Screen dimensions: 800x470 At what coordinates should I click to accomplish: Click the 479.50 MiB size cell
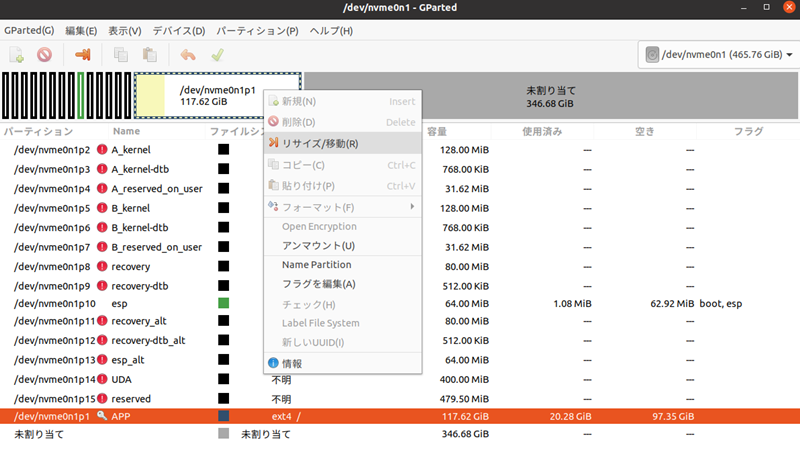pyautogui.click(x=464, y=399)
